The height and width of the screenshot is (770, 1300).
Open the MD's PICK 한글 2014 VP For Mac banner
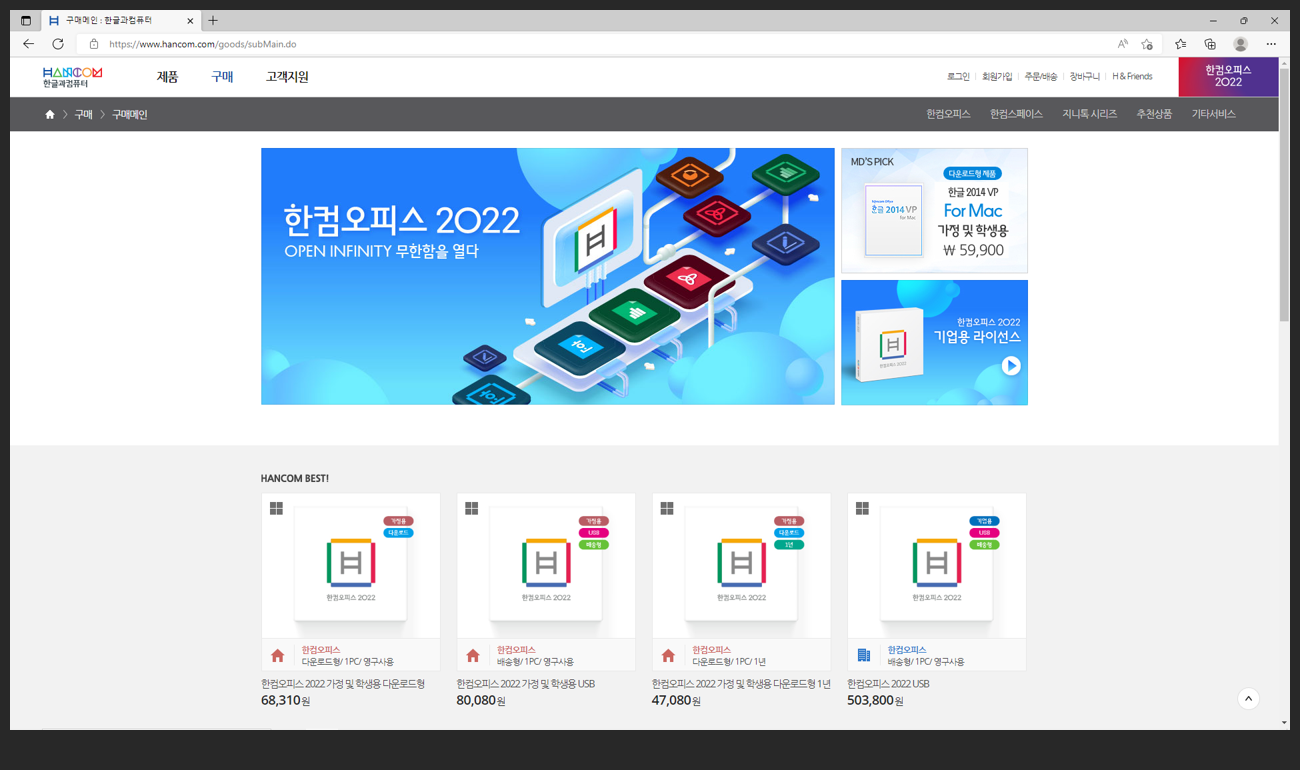pos(934,211)
